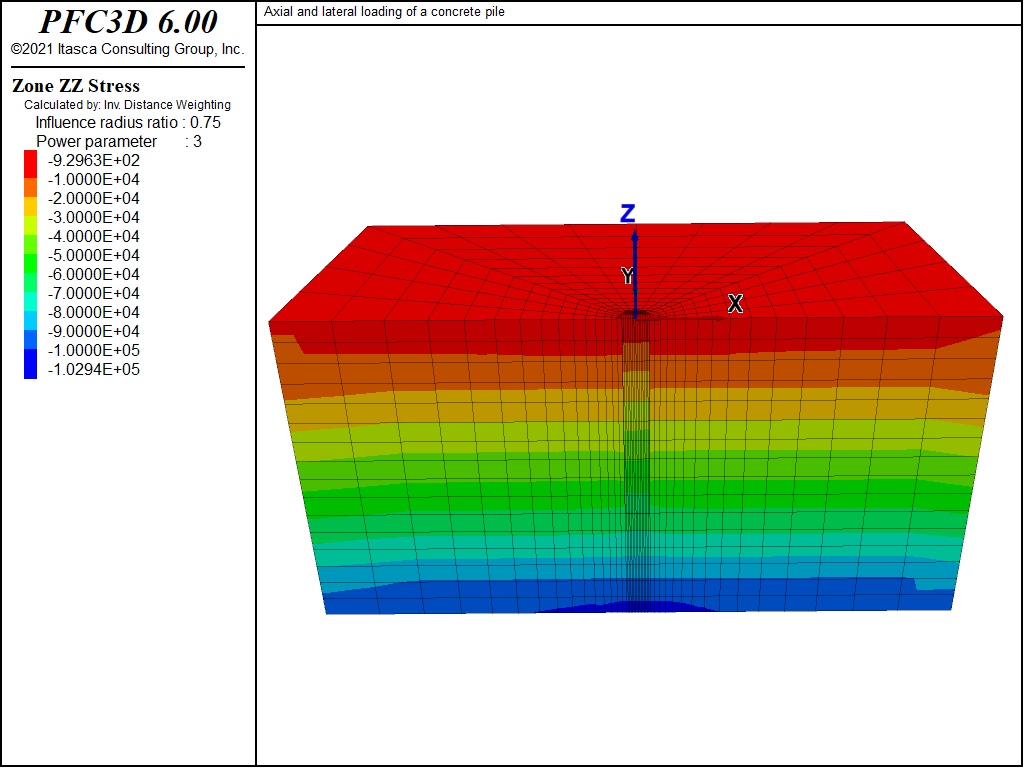Select the dark blue -1.0294E+05 legend swatch
Screen dimensions: 1024x768
[x=30, y=364]
